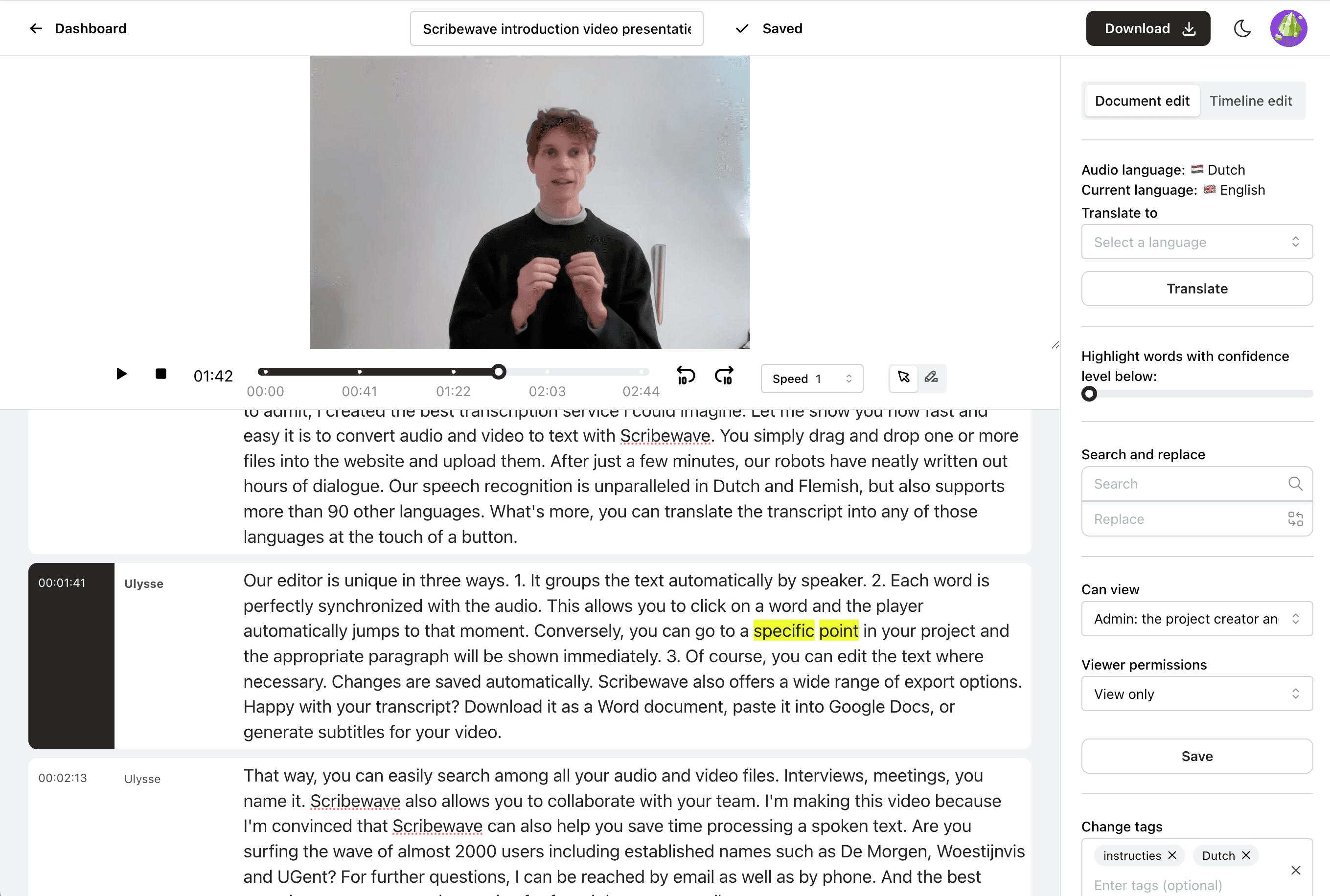Viewport: 1330px width, 896px height.
Task: Drag the playback progress slider
Action: tap(500, 372)
